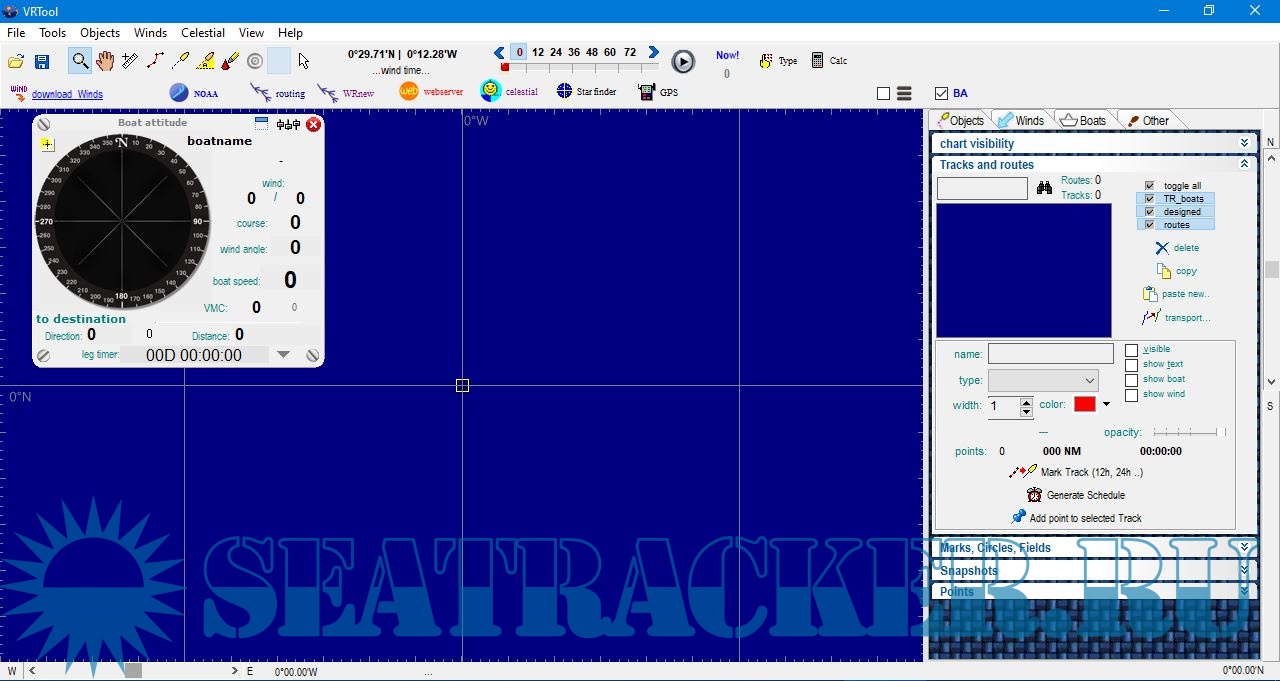The height and width of the screenshot is (681, 1280).
Task: Open the NOAA winds source
Action: (x=193, y=93)
